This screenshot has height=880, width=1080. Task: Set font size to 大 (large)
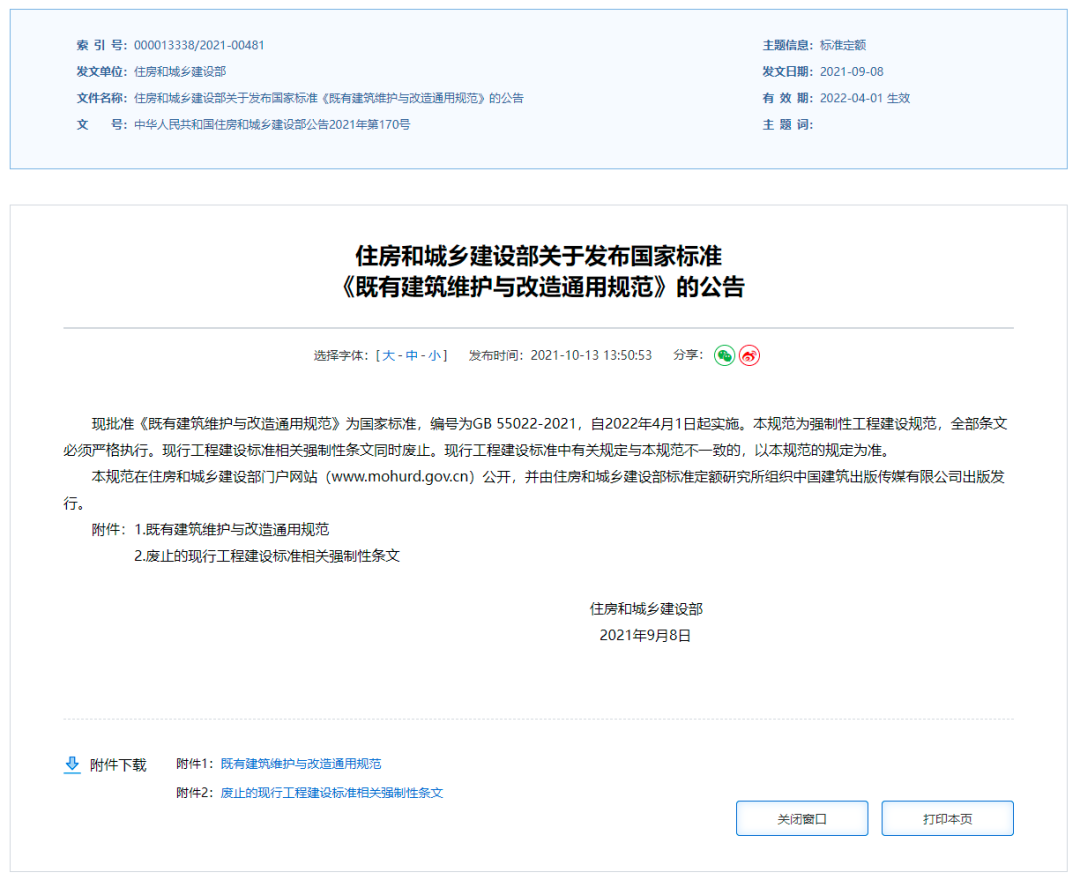coord(388,355)
